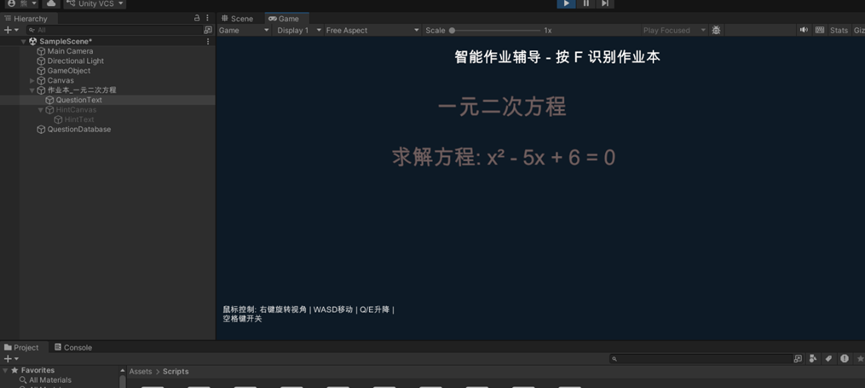
Task: Collapse the Favorites tree arrow
Action: point(5,370)
